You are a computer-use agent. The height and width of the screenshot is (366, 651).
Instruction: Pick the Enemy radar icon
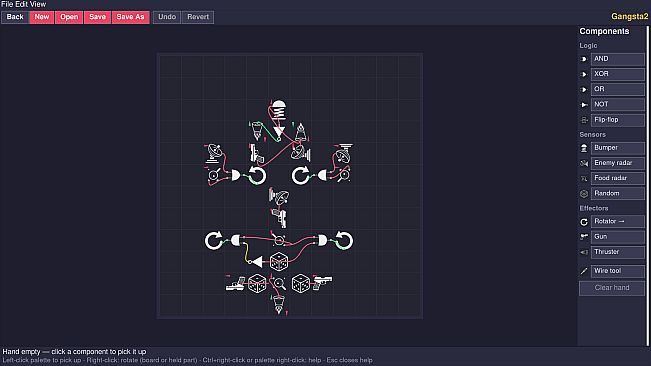coord(584,163)
